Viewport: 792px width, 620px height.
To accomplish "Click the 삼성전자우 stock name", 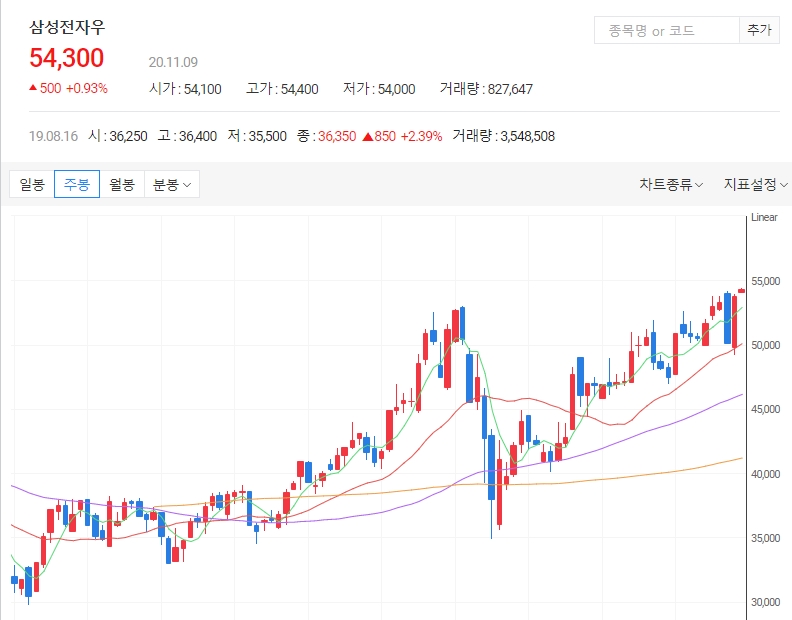I will click(67, 27).
